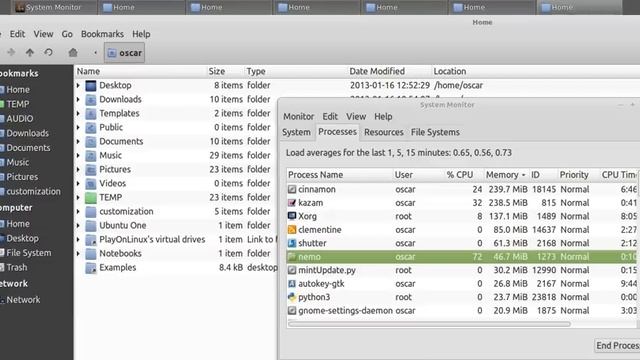This screenshot has width=640, height=360.
Task: Expand the Music folder tree arrow
Action: click(x=78, y=156)
